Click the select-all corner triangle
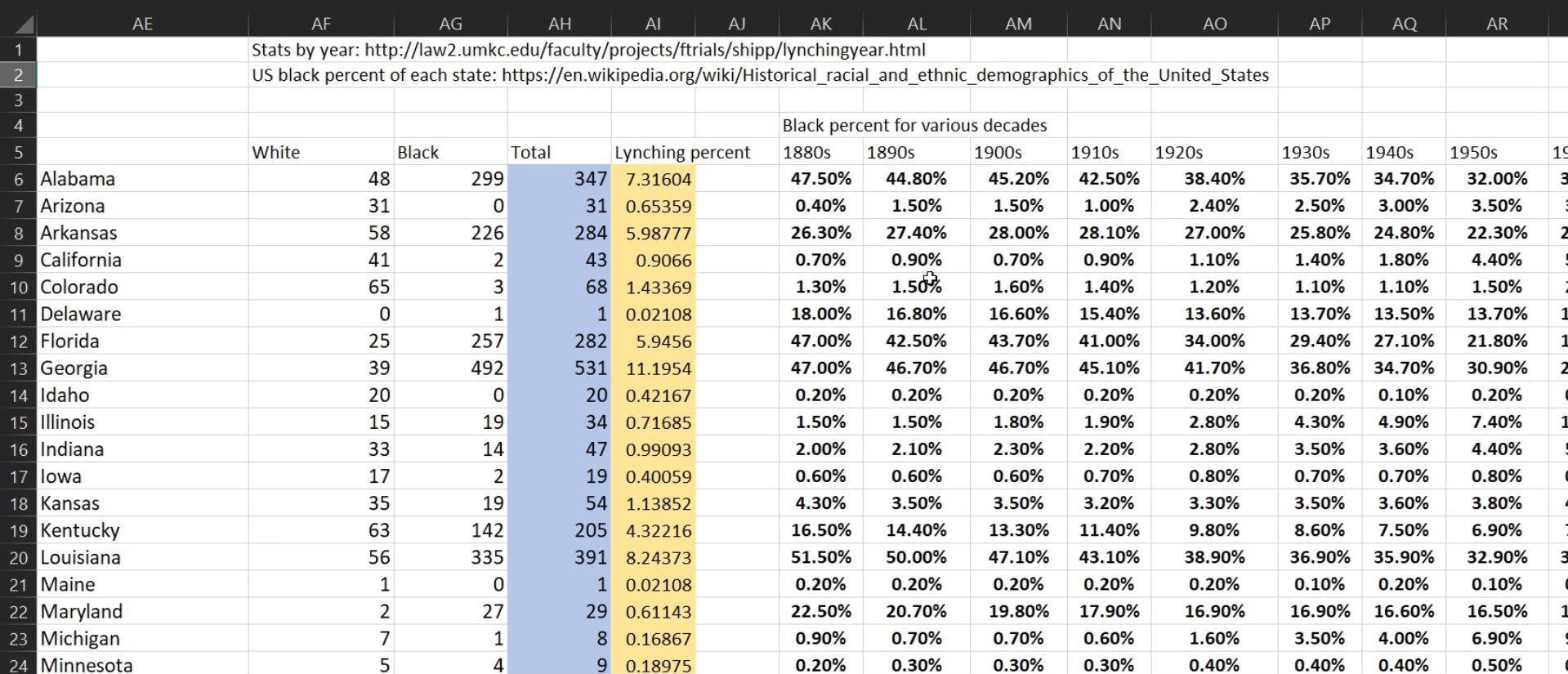The width and height of the screenshot is (1568, 674). click(x=23, y=24)
